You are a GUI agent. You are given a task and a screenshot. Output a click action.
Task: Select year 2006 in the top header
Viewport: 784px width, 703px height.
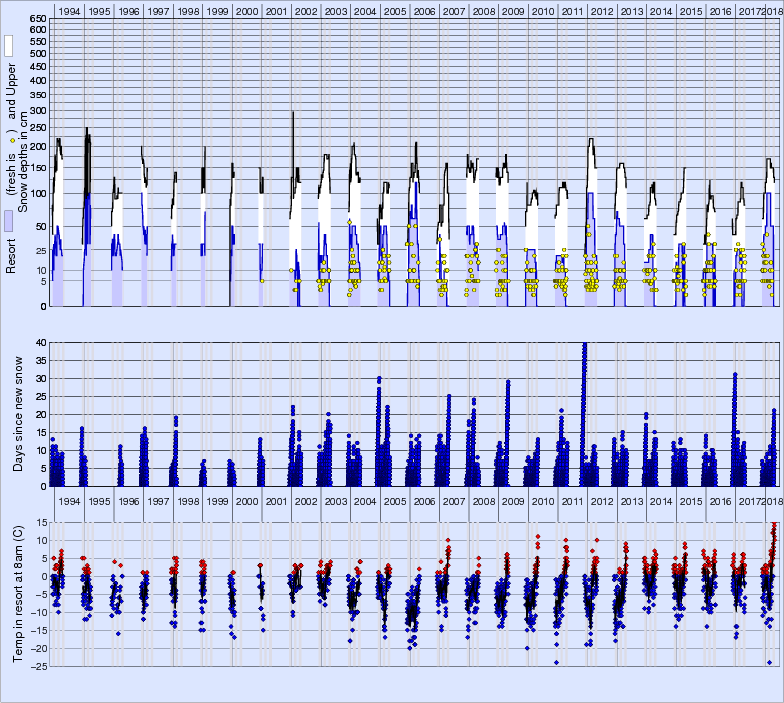(425, 10)
